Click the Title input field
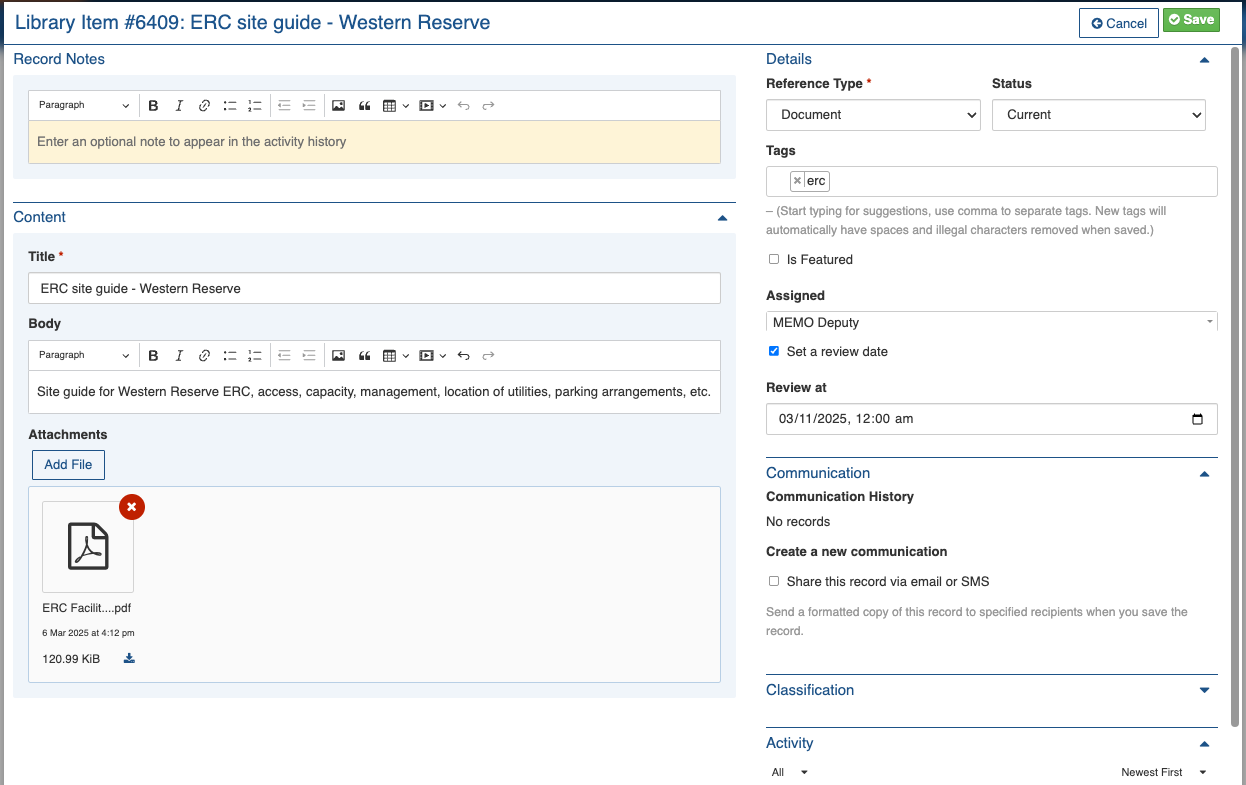The width and height of the screenshot is (1246, 785). click(x=374, y=288)
